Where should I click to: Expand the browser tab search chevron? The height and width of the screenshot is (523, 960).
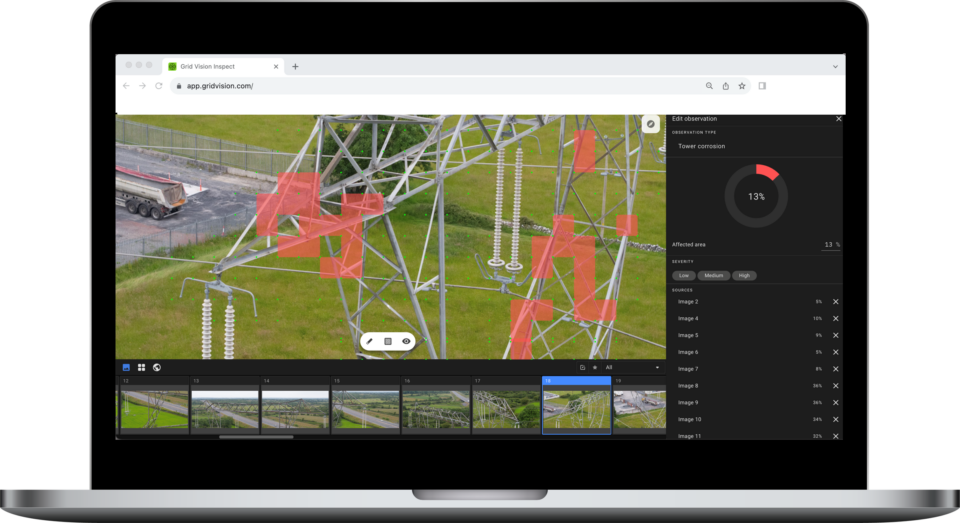pyautogui.click(x=835, y=66)
